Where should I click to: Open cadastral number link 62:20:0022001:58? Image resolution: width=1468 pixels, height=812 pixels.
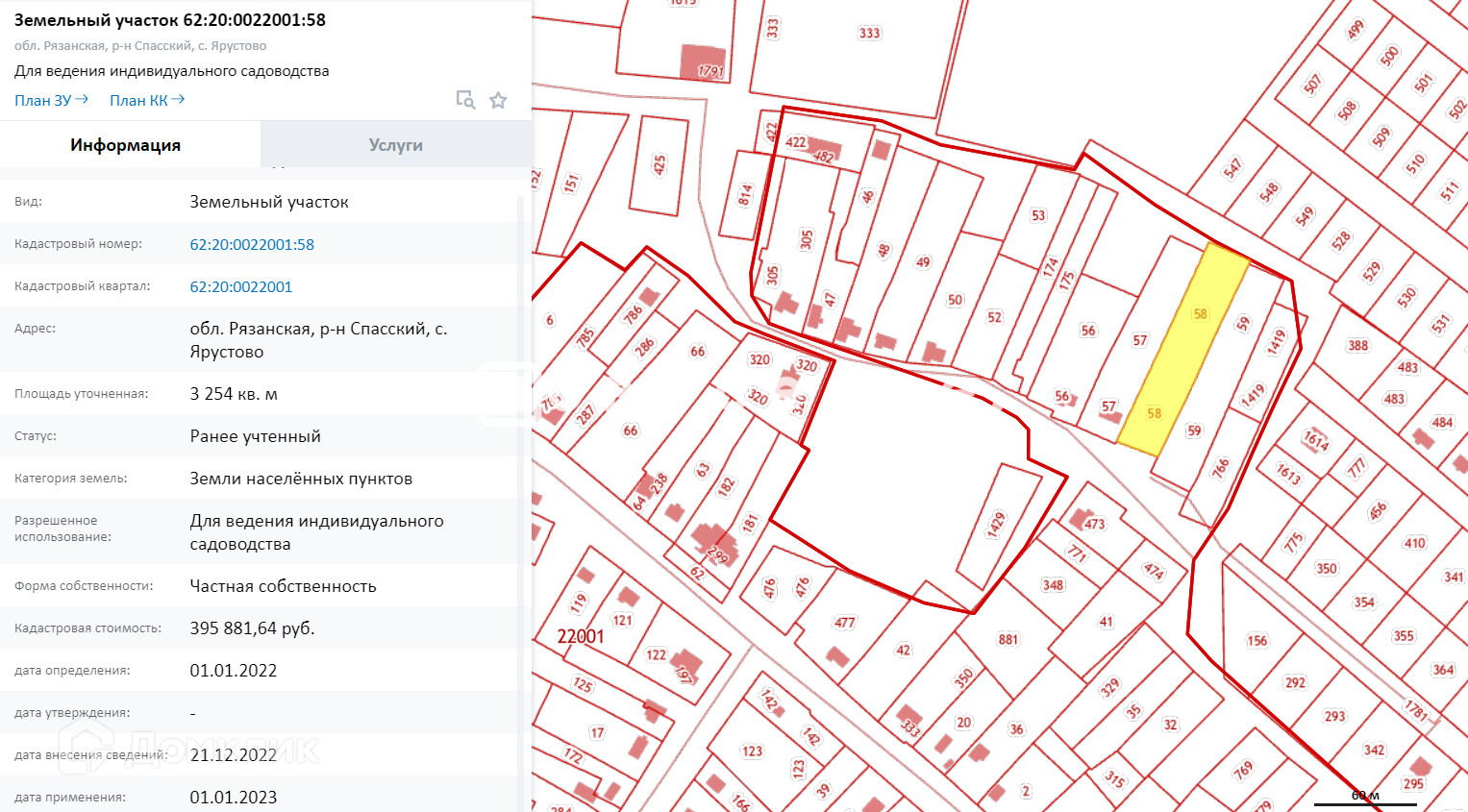(x=252, y=244)
